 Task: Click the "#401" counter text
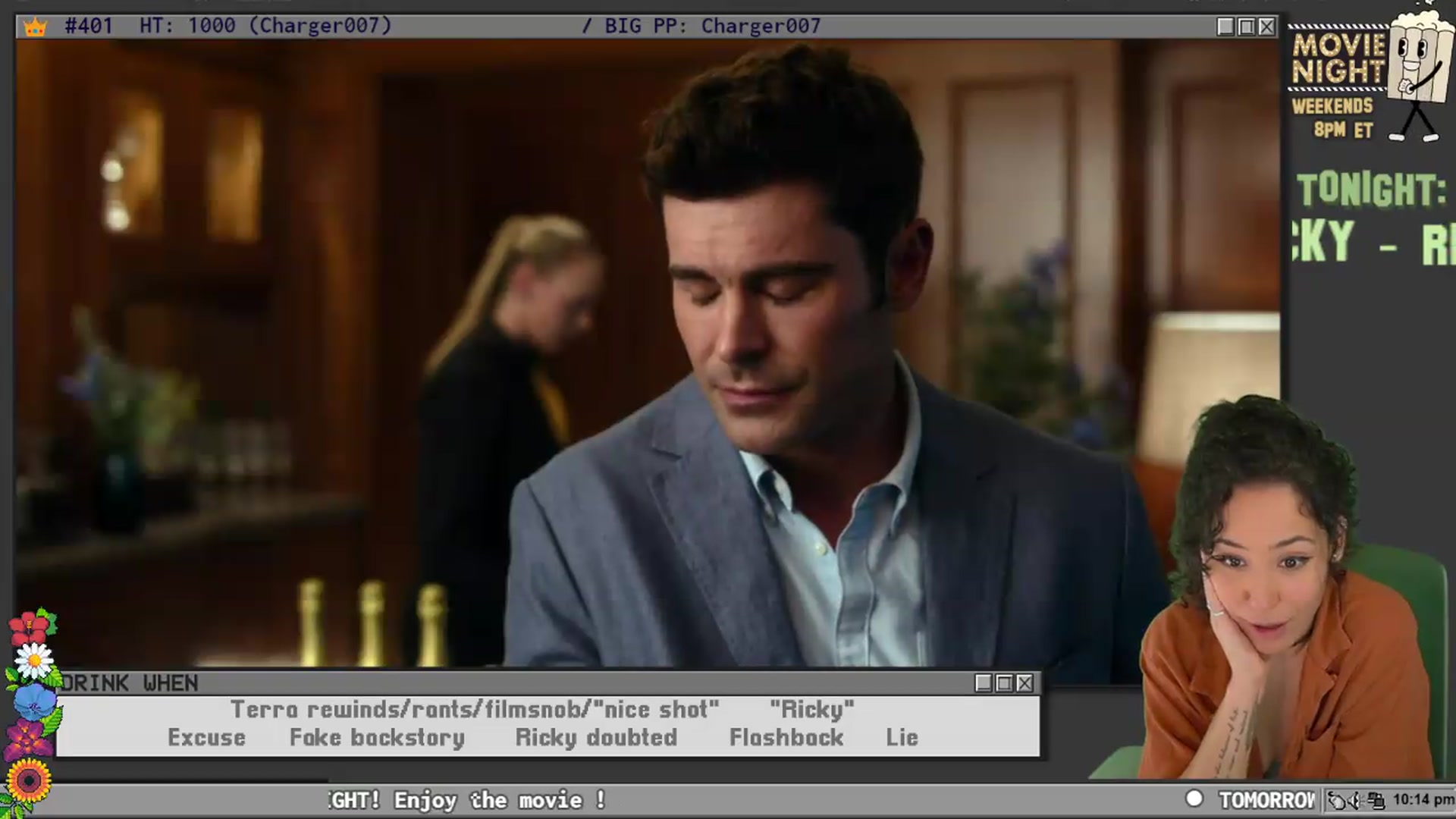coord(89,26)
